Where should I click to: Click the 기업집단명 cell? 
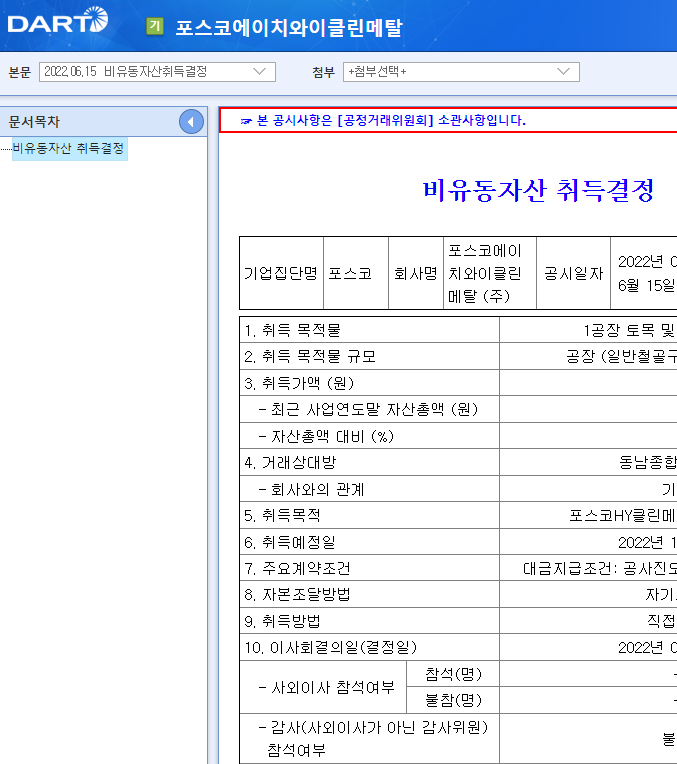point(281,273)
